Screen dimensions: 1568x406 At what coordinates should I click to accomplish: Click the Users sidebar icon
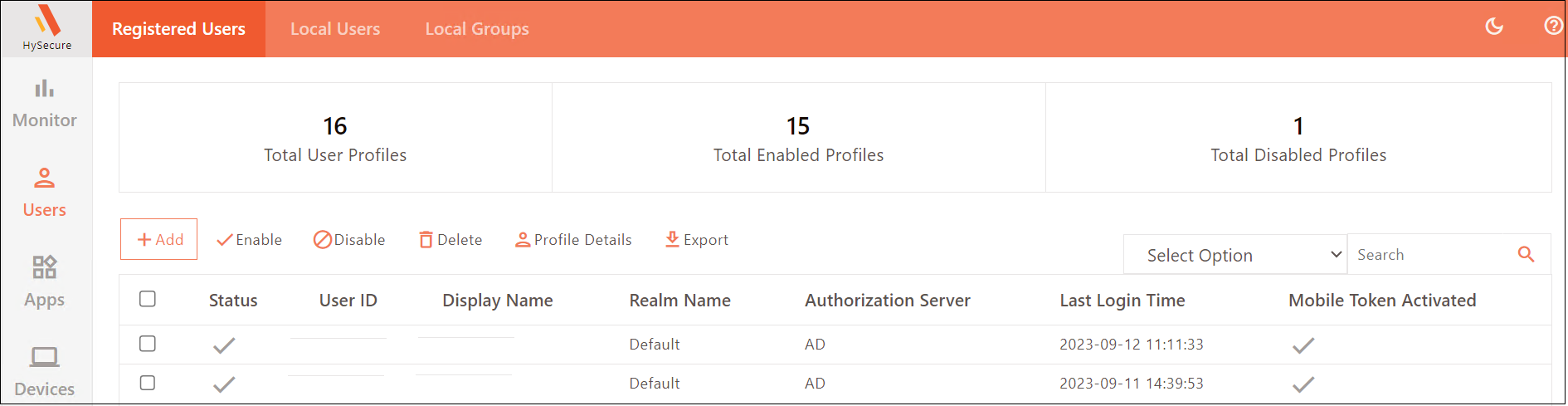pyautogui.click(x=45, y=193)
